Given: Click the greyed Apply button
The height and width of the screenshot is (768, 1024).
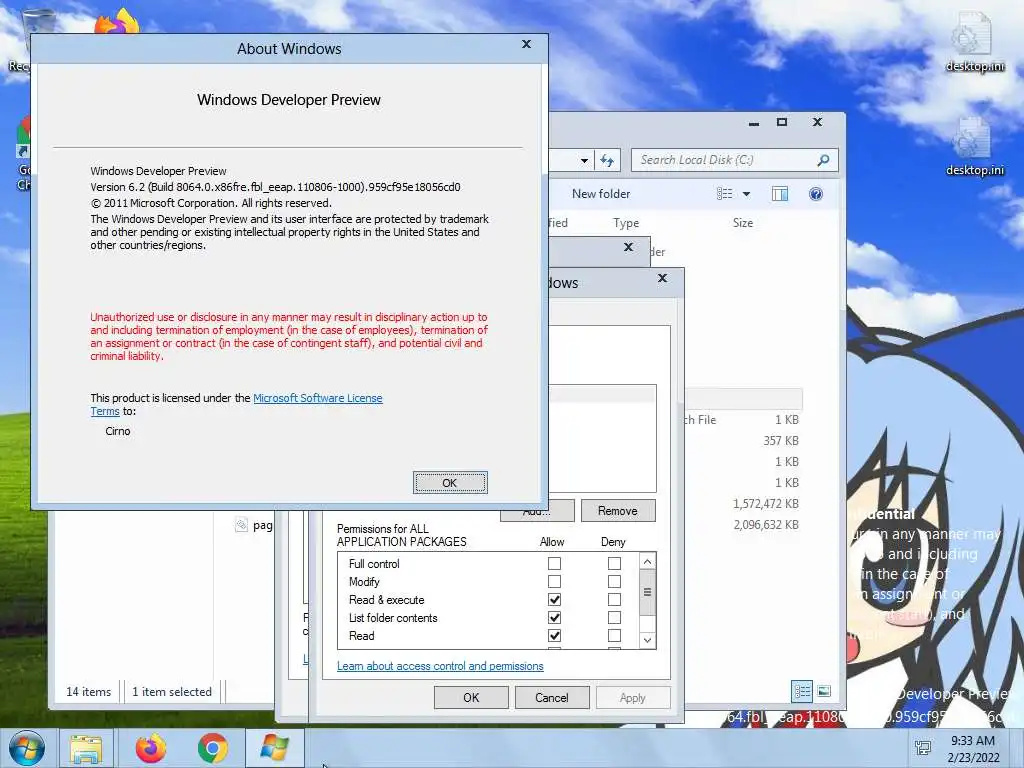Looking at the screenshot, I should click(x=633, y=697).
